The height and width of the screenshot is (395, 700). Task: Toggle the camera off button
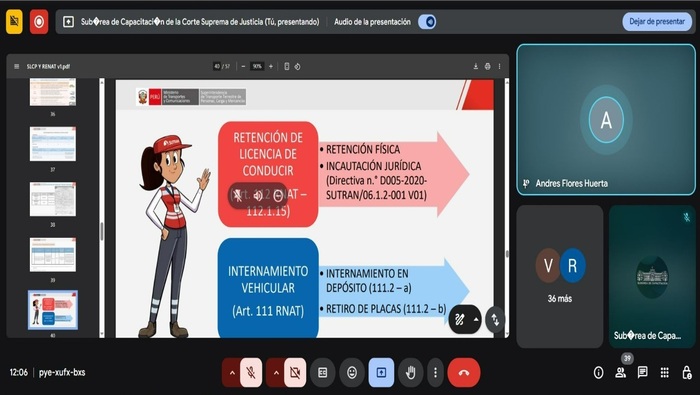(x=295, y=372)
